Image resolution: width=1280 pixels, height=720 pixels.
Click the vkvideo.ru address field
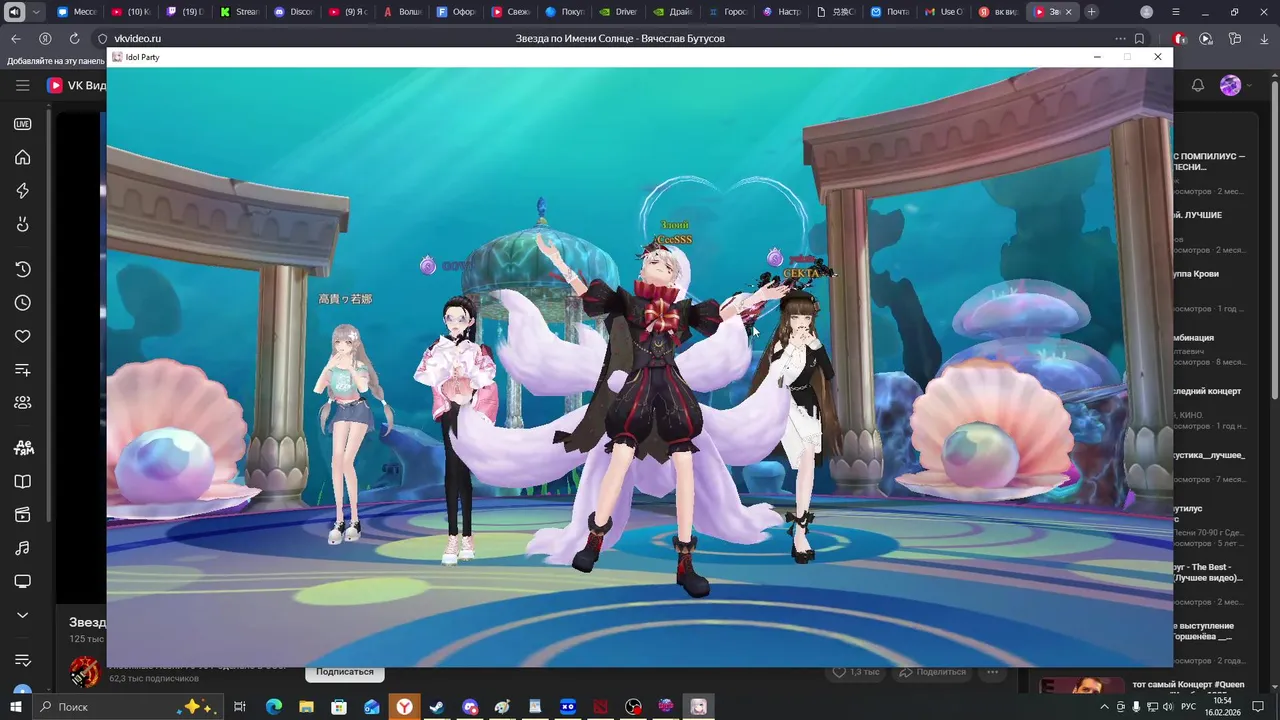[x=137, y=38]
